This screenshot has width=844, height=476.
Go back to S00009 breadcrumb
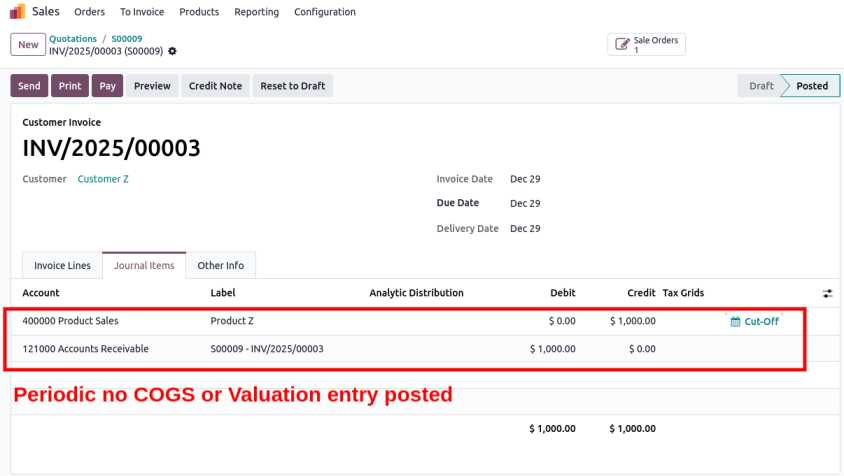(126, 39)
